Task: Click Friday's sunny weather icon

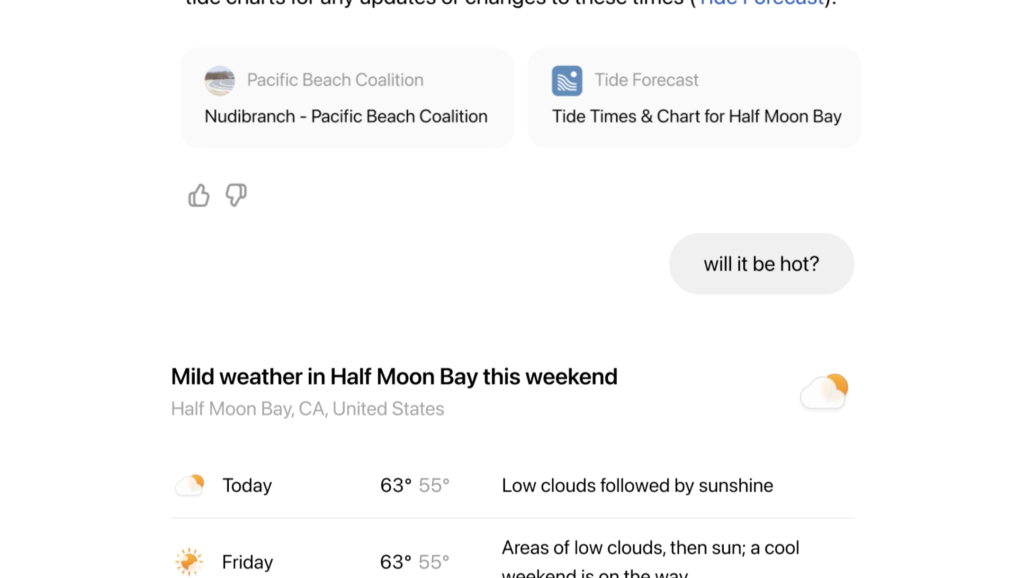Action: [x=189, y=562]
